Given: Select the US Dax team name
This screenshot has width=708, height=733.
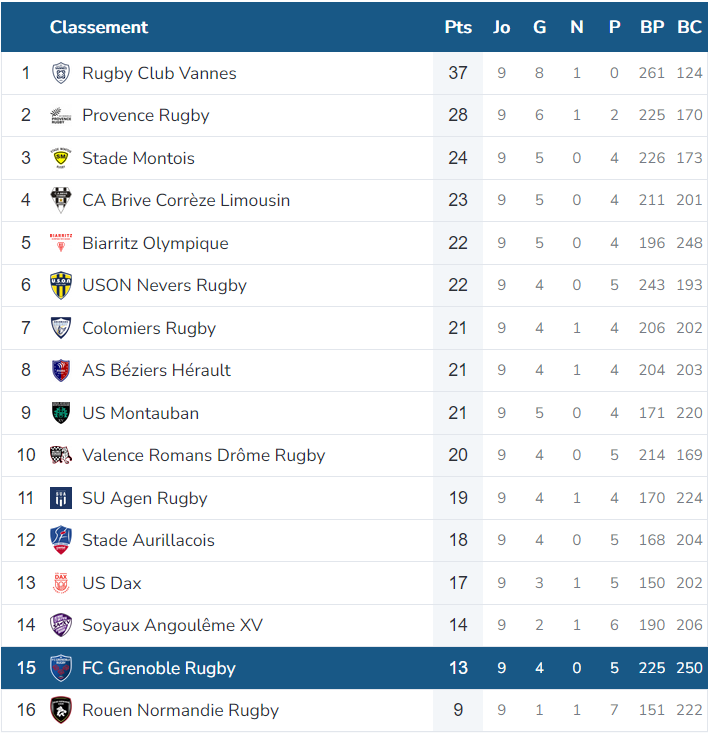Looking at the screenshot, I should [x=112, y=583].
